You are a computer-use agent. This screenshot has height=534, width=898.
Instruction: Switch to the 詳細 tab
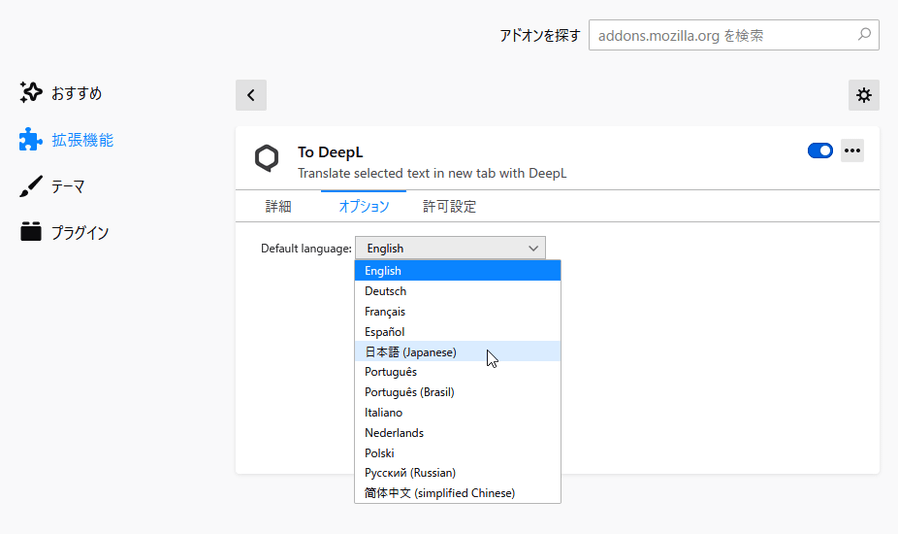click(x=278, y=206)
